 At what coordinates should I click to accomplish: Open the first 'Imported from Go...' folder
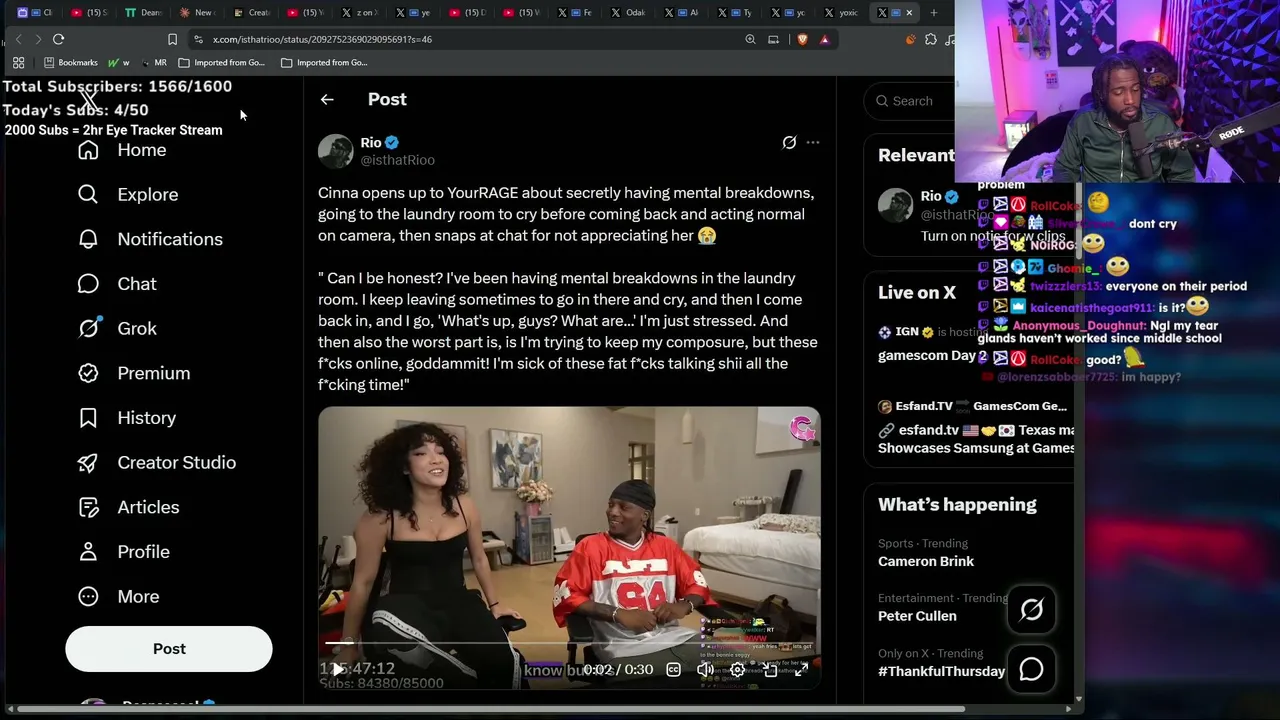tap(222, 62)
